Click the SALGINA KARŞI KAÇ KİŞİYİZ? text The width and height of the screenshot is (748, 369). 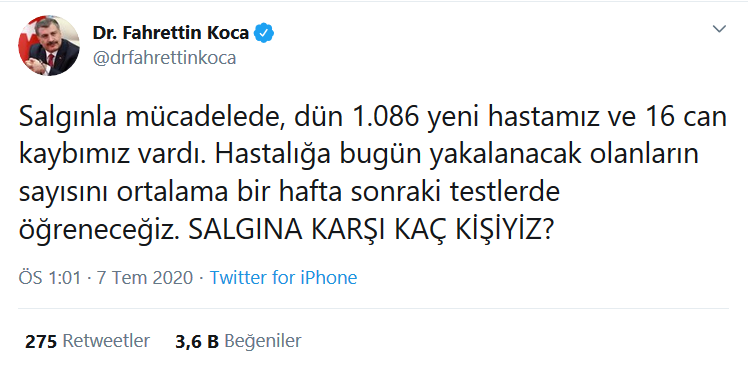click(x=371, y=231)
